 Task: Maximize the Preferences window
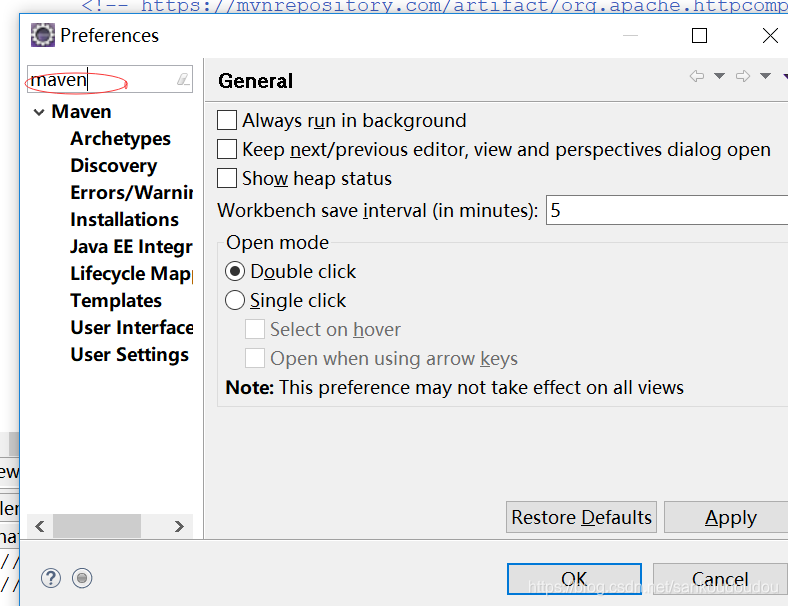[x=699, y=36]
